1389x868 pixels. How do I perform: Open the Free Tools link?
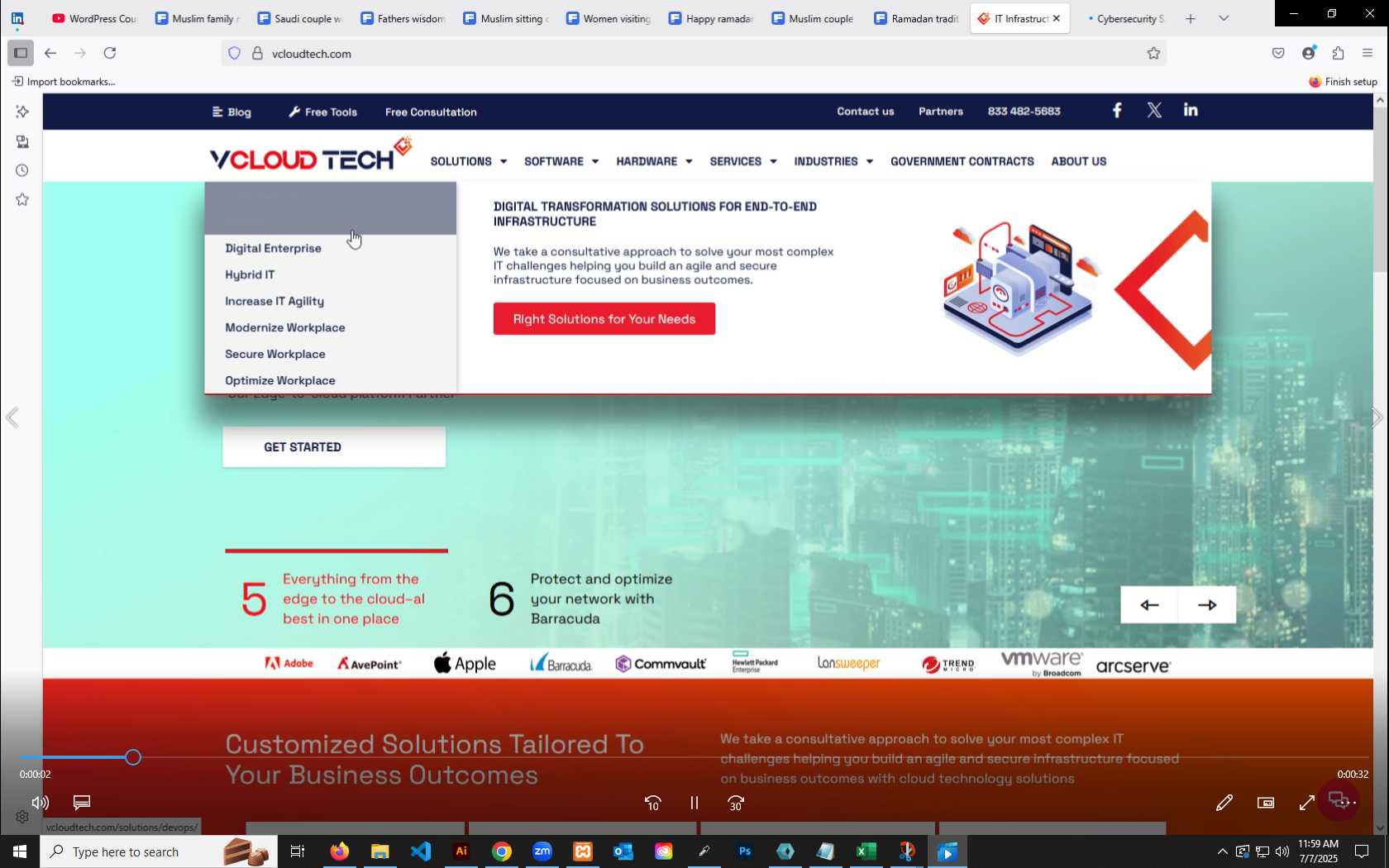click(322, 112)
